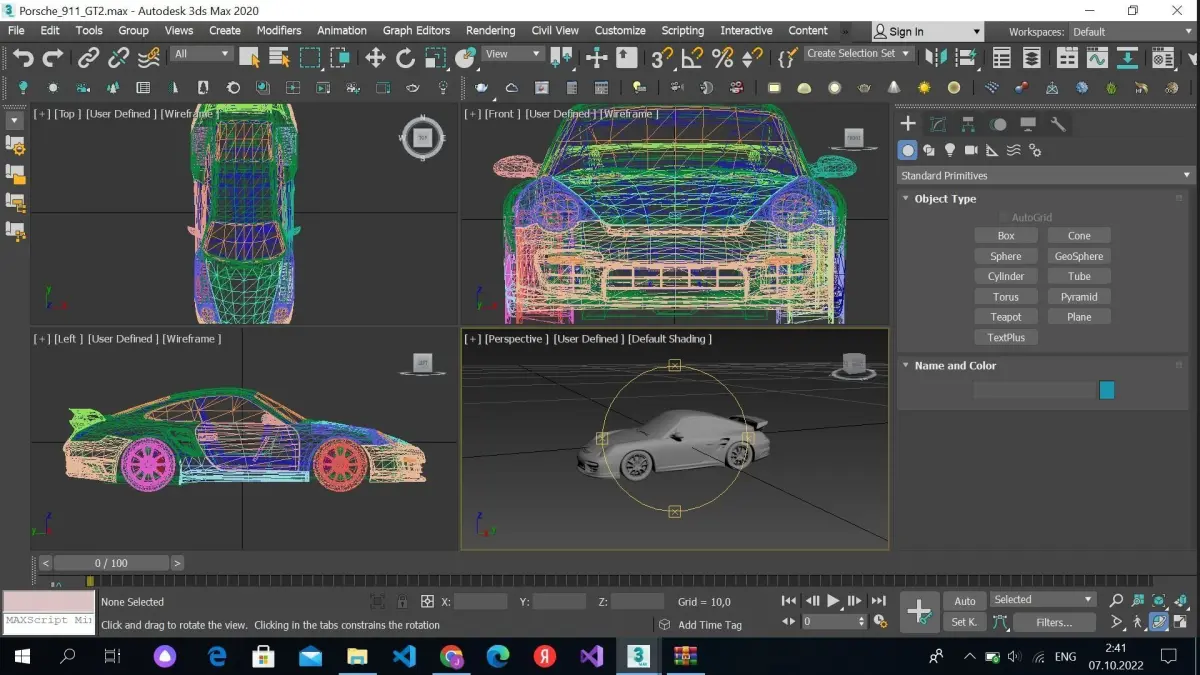Click the Unlink Selection icon
The width and height of the screenshot is (1200, 675).
tap(119, 58)
